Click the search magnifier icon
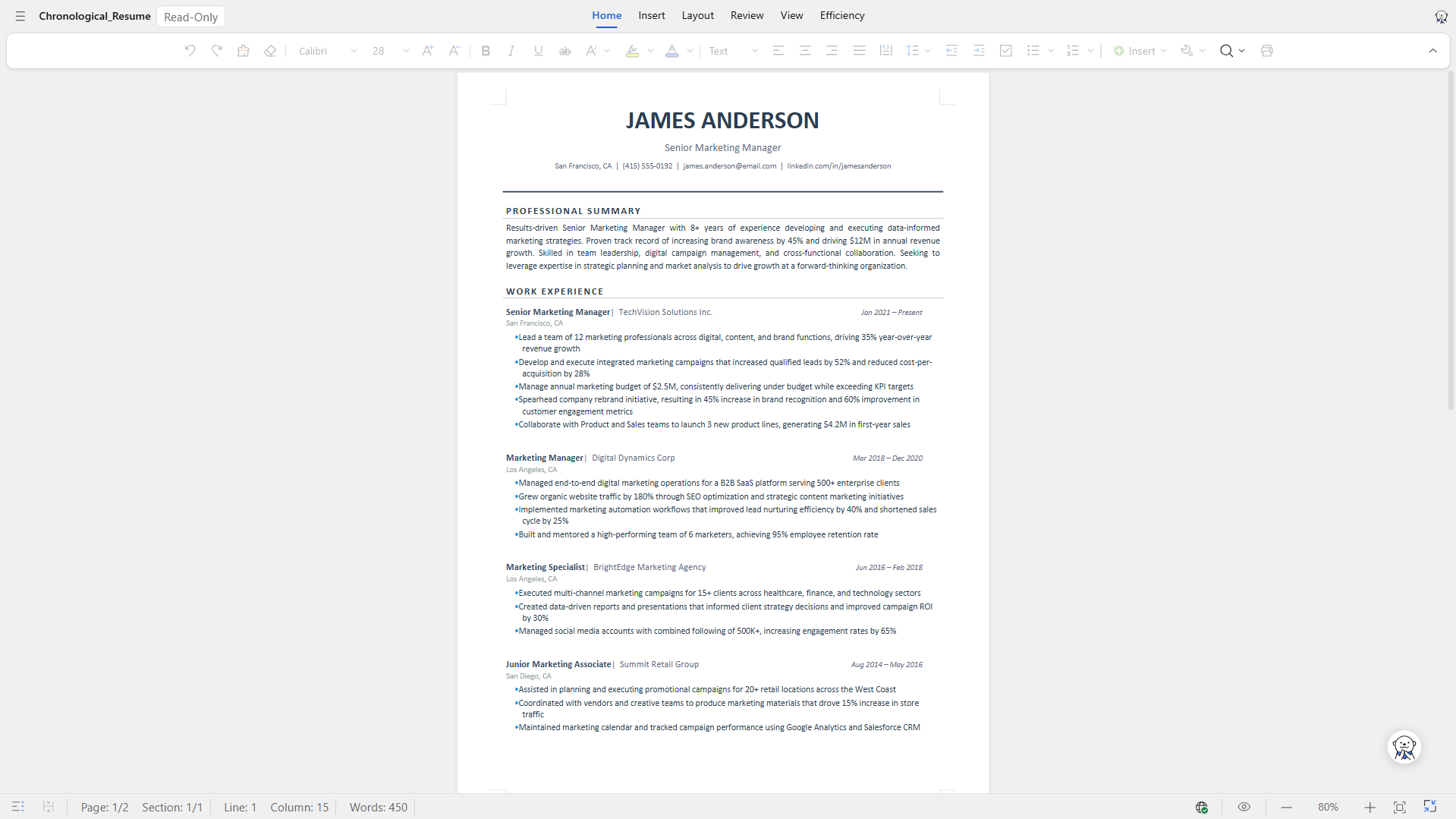This screenshot has height=819, width=1456. [1226, 51]
